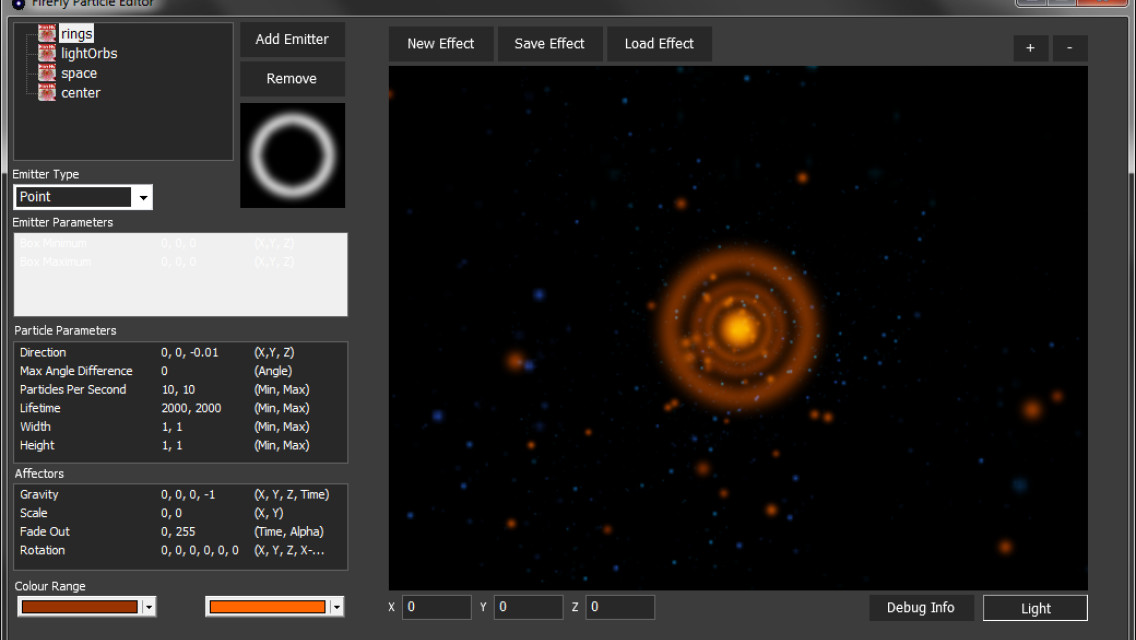Open the ring texture preview thumbnail
This screenshot has width=1136, height=640.
click(292, 155)
